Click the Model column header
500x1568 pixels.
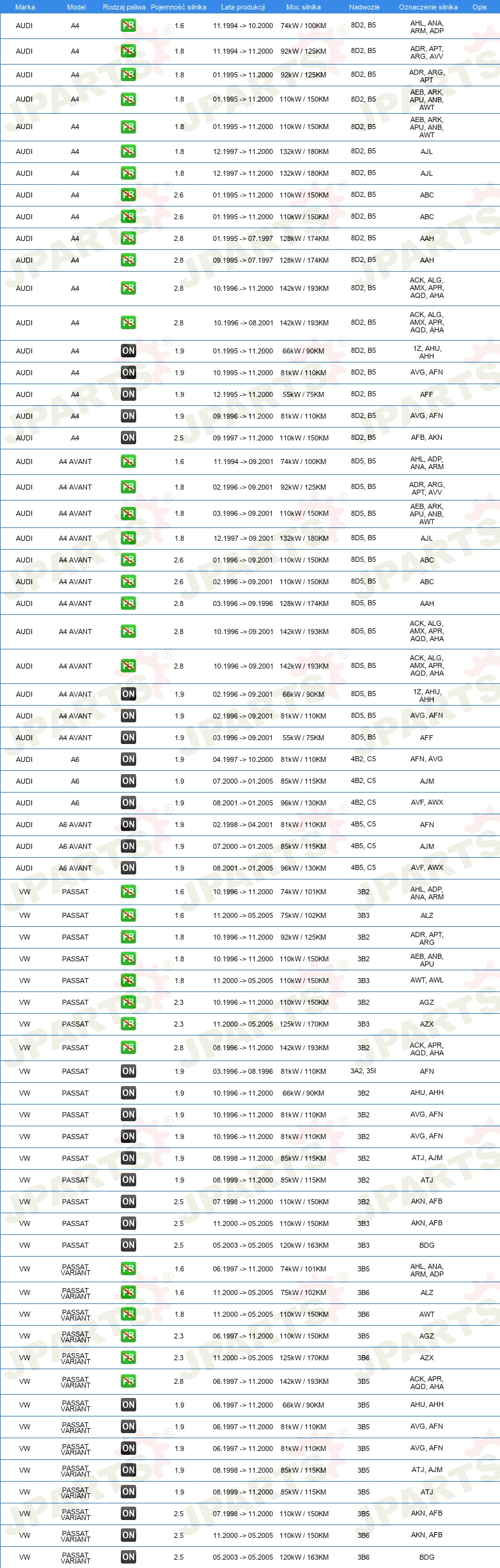[76, 7]
